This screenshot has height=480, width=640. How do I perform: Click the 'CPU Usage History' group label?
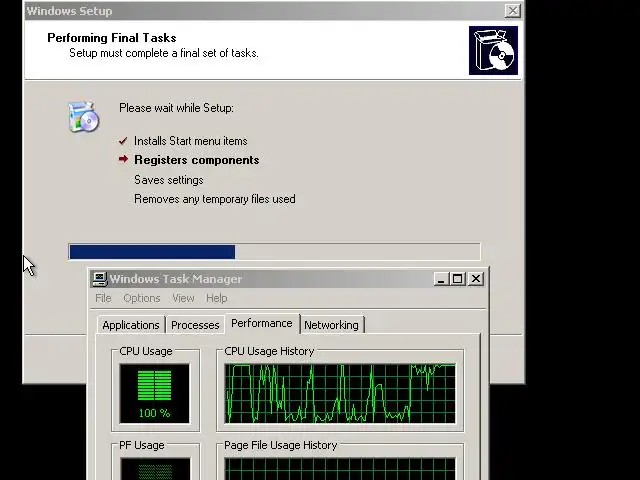(x=269, y=351)
